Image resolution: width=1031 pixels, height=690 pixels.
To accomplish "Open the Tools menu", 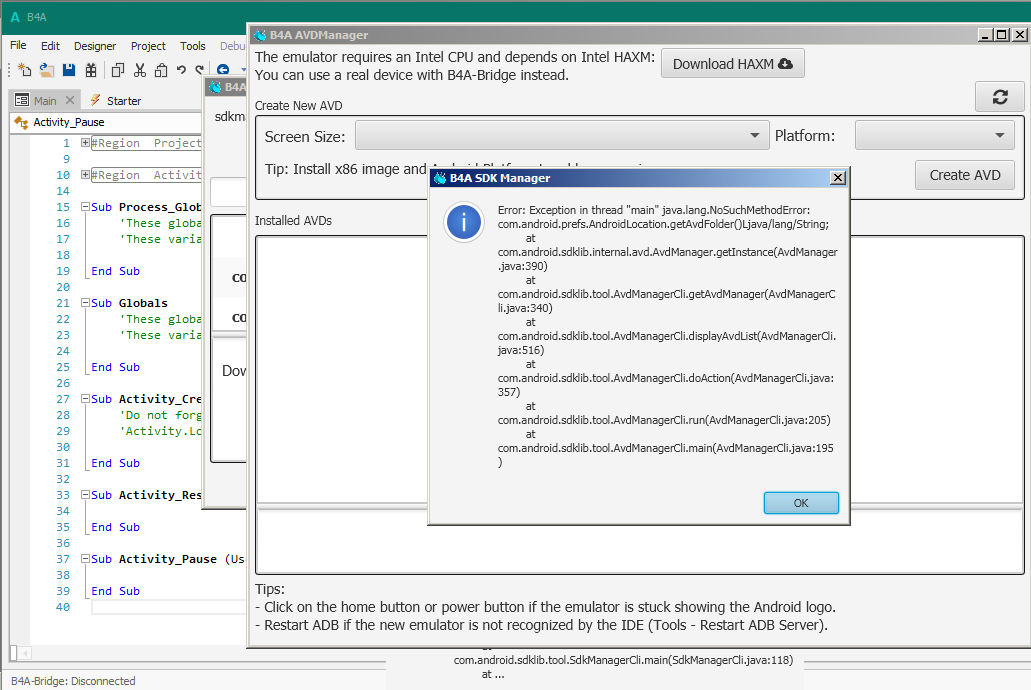I will click(193, 46).
